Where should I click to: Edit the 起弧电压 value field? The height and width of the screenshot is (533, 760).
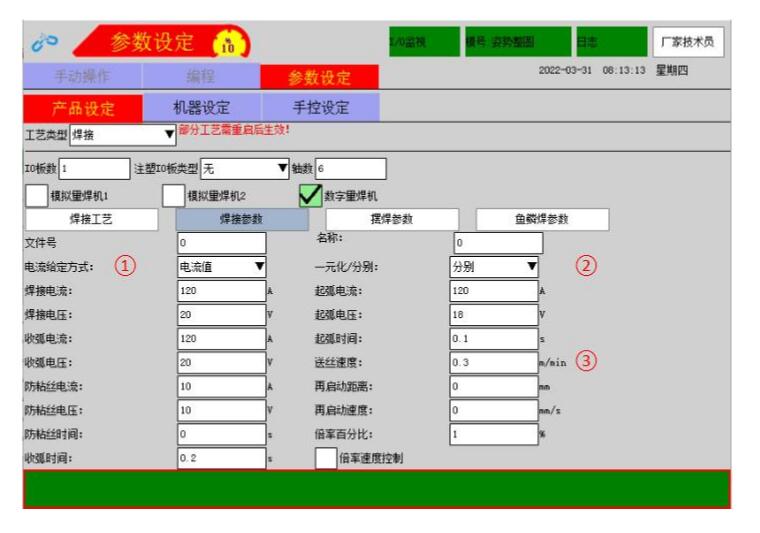[494, 314]
